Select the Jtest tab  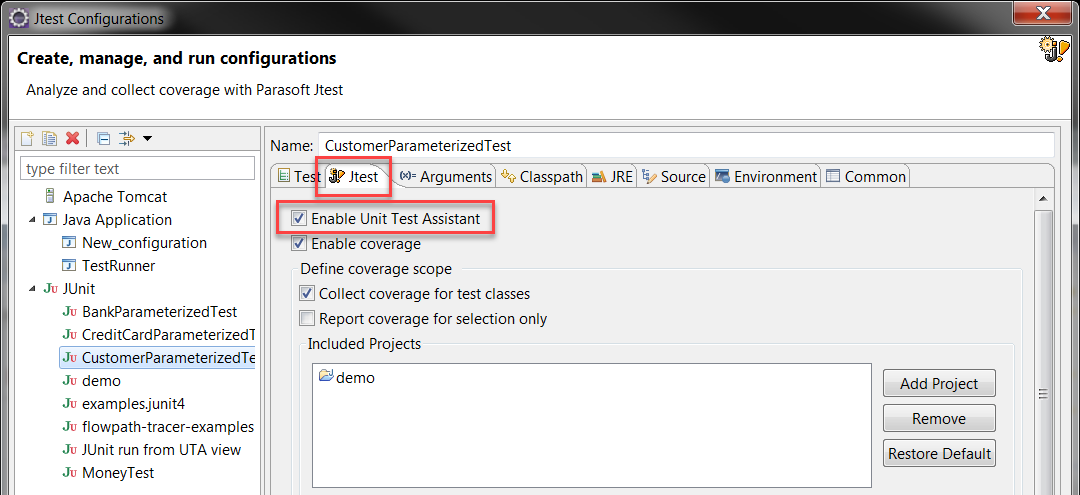(354, 176)
